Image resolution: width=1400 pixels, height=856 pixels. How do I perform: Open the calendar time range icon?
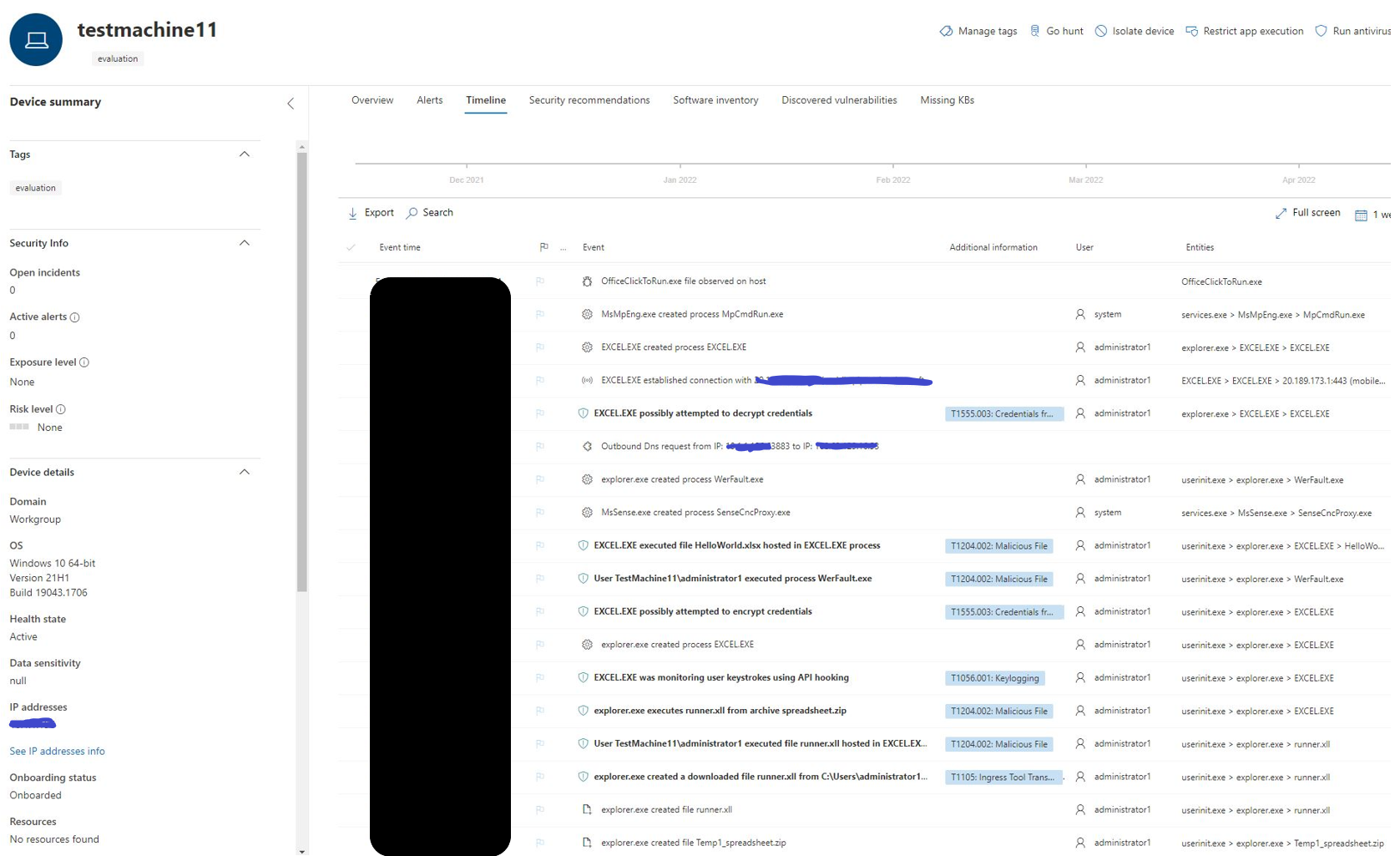click(1361, 215)
